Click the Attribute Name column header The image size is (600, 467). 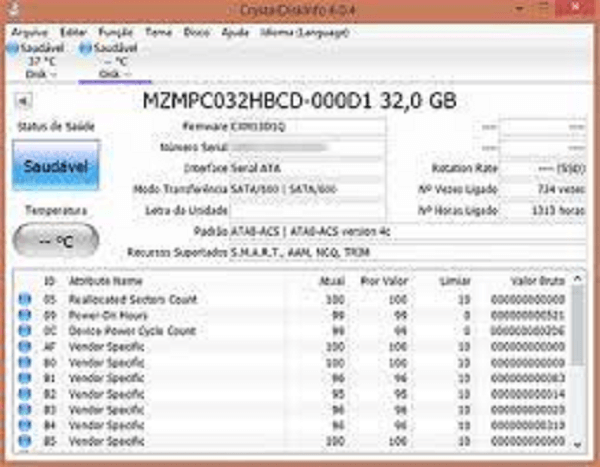(x=105, y=281)
